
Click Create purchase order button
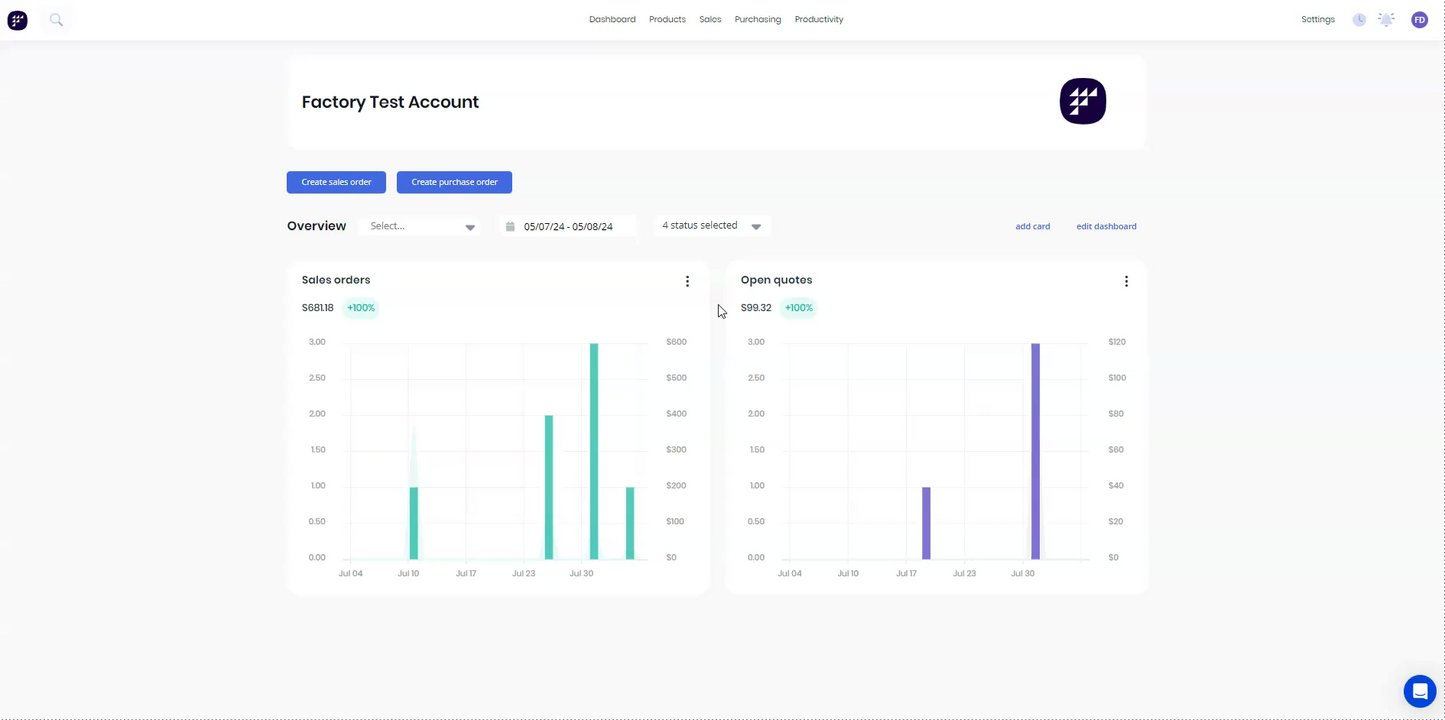tap(454, 182)
